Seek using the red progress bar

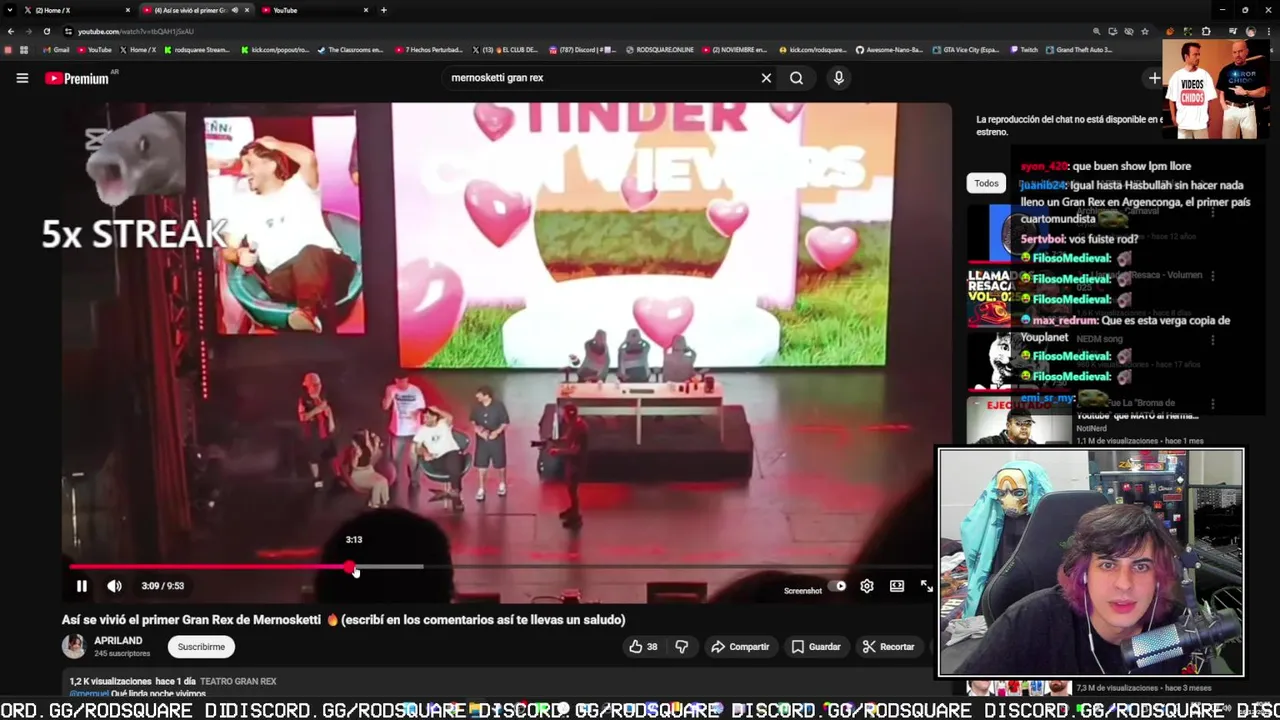coord(210,567)
